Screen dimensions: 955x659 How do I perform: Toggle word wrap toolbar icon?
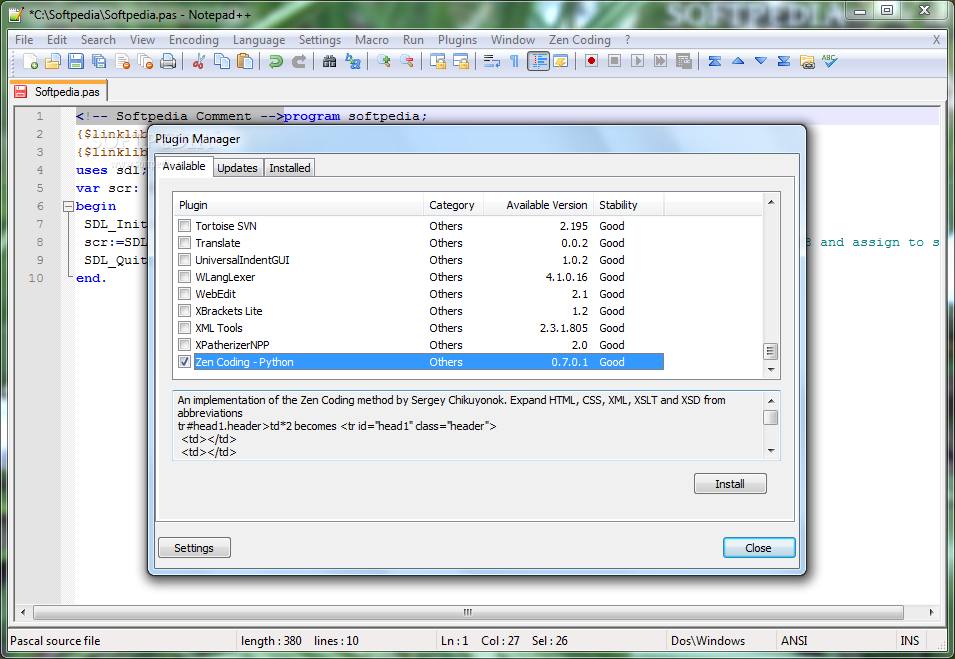click(492, 62)
